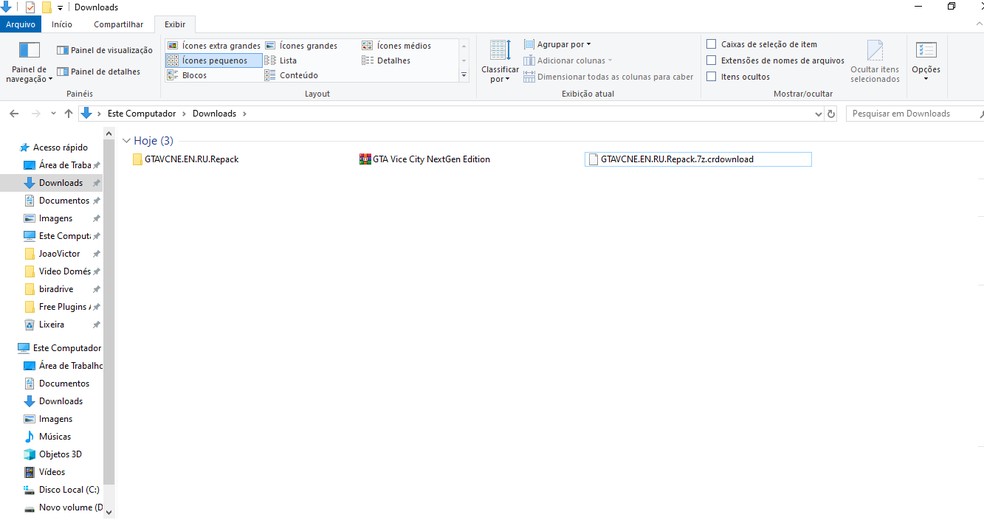Enable Itens ocultos checkbox

(711, 77)
